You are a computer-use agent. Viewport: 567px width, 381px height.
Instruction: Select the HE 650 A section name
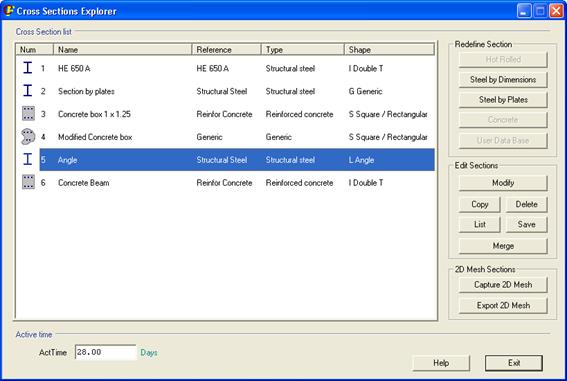(x=74, y=69)
